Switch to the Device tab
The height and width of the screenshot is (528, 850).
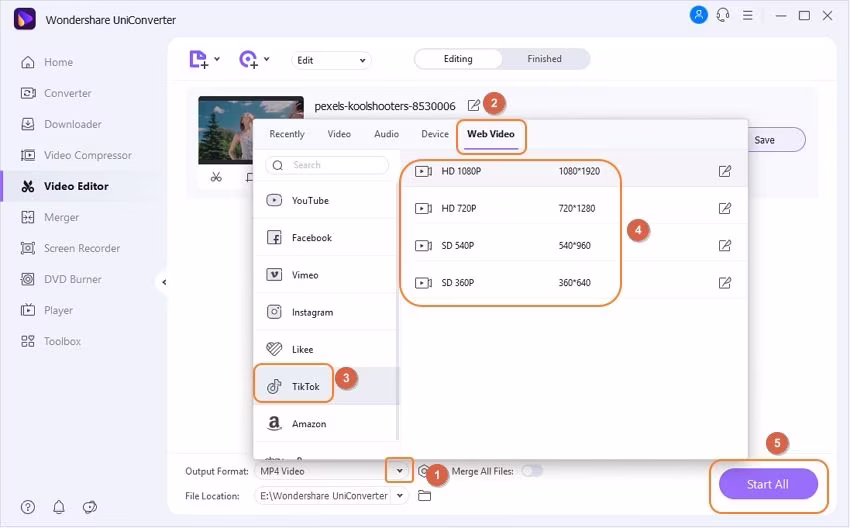[435, 134]
